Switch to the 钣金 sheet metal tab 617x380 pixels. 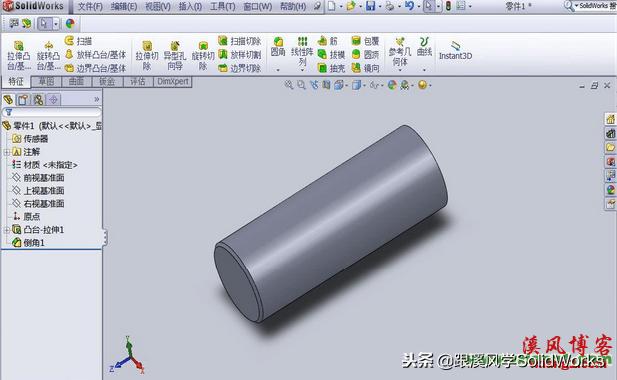pyautogui.click(x=107, y=81)
